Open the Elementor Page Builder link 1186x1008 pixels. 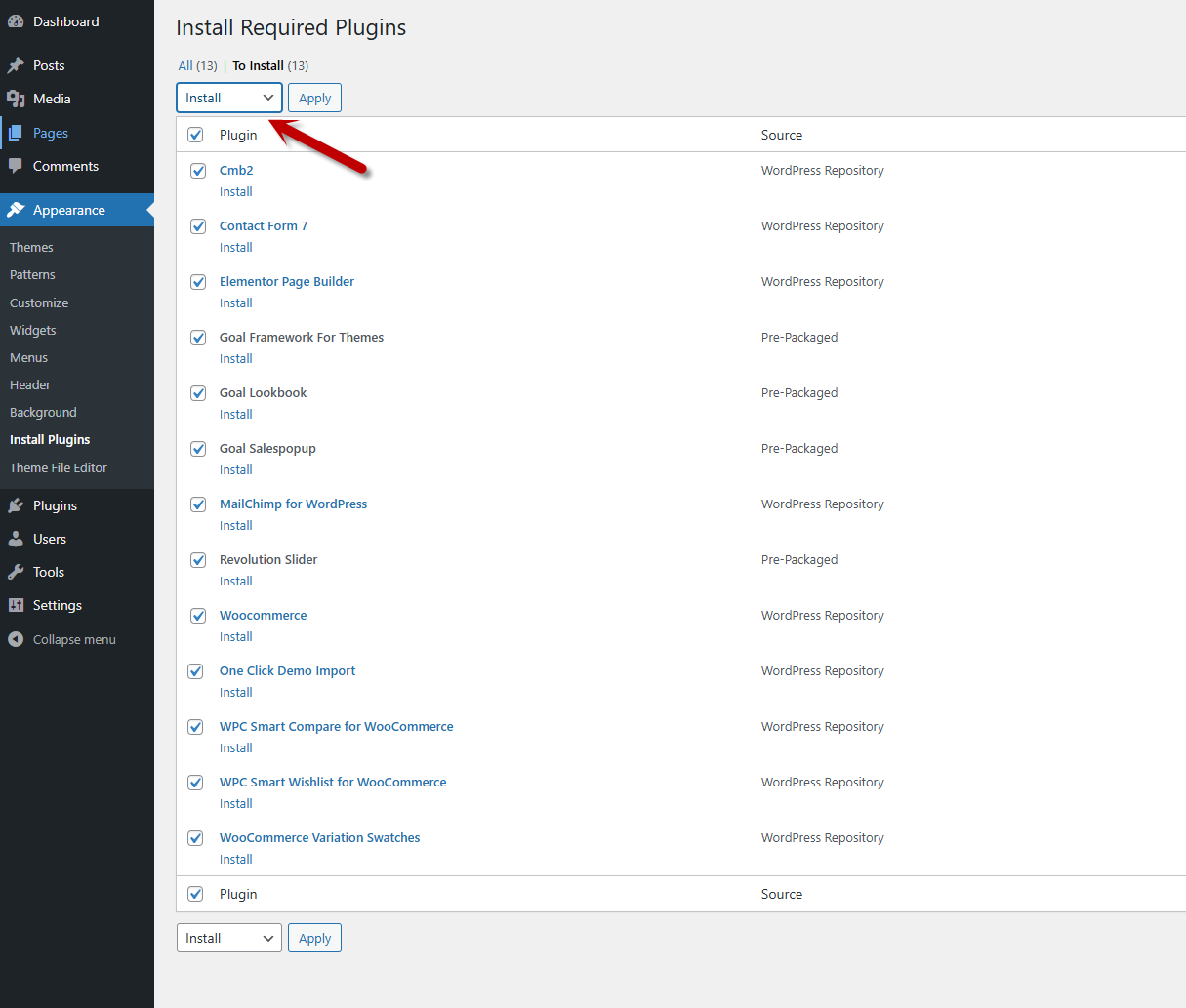point(287,282)
